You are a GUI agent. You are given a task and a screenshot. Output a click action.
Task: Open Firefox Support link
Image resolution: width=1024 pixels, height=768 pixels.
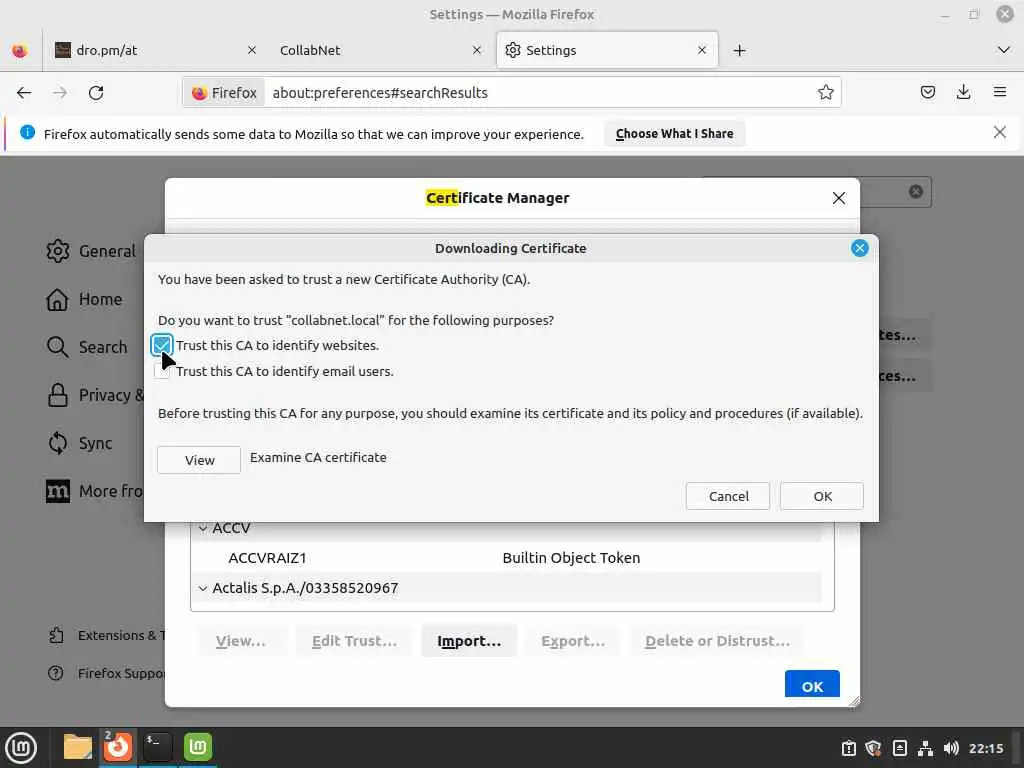pyautogui.click(x=106, y=673)
